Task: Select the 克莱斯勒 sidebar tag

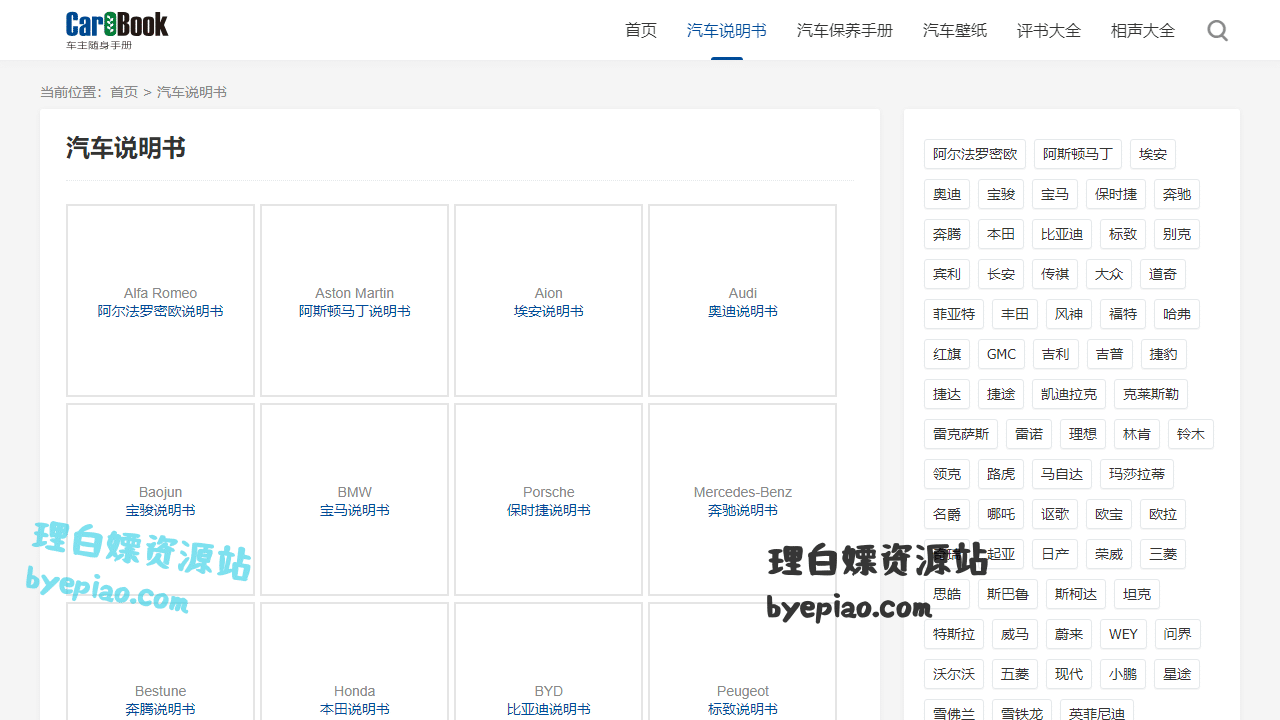Action: point(1151,394)
